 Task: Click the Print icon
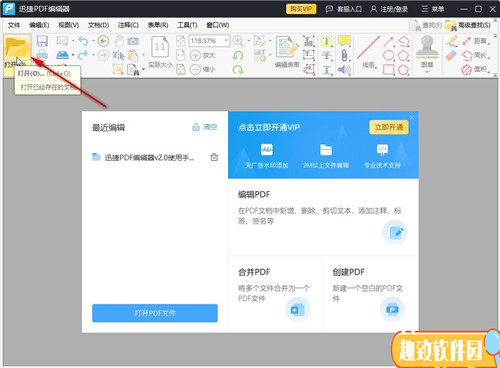click(x=42, y=55)
